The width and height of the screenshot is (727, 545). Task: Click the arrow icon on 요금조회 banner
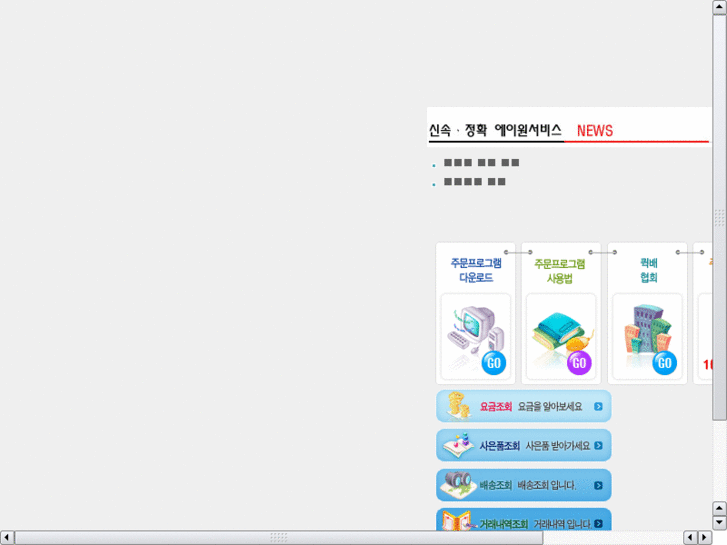click(598, 406)
